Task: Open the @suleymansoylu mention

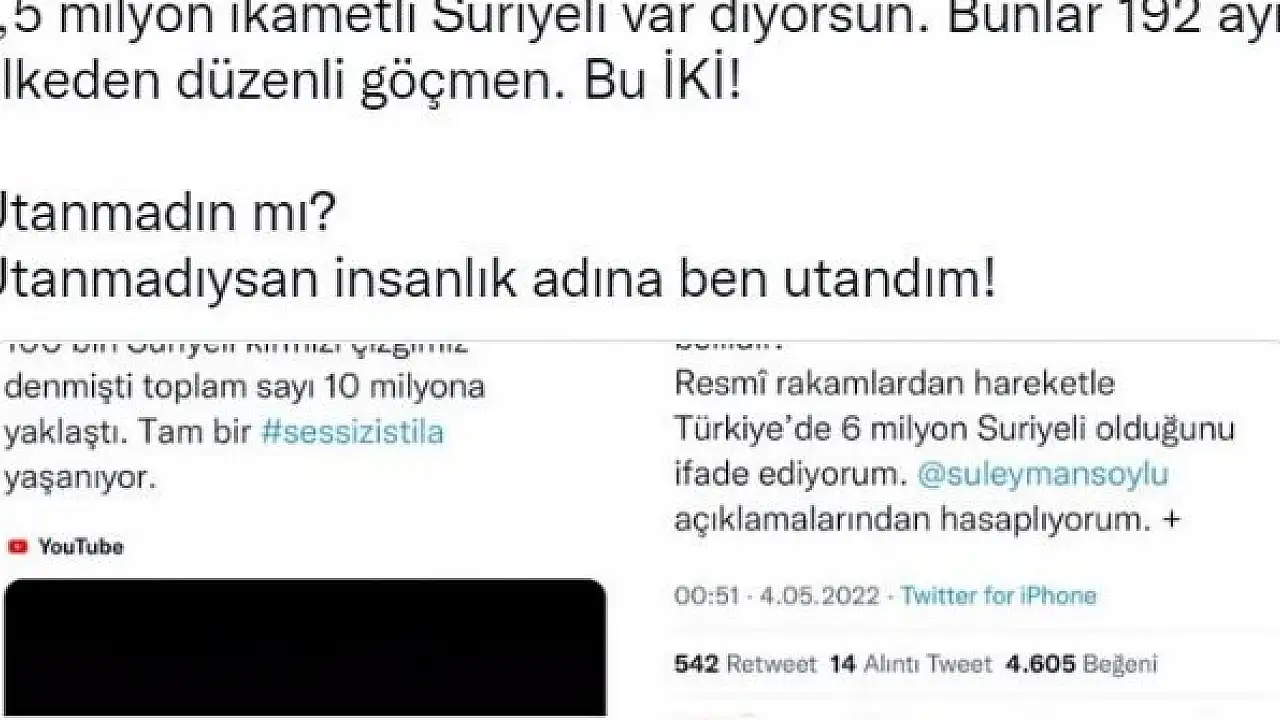Action: 1043,476
